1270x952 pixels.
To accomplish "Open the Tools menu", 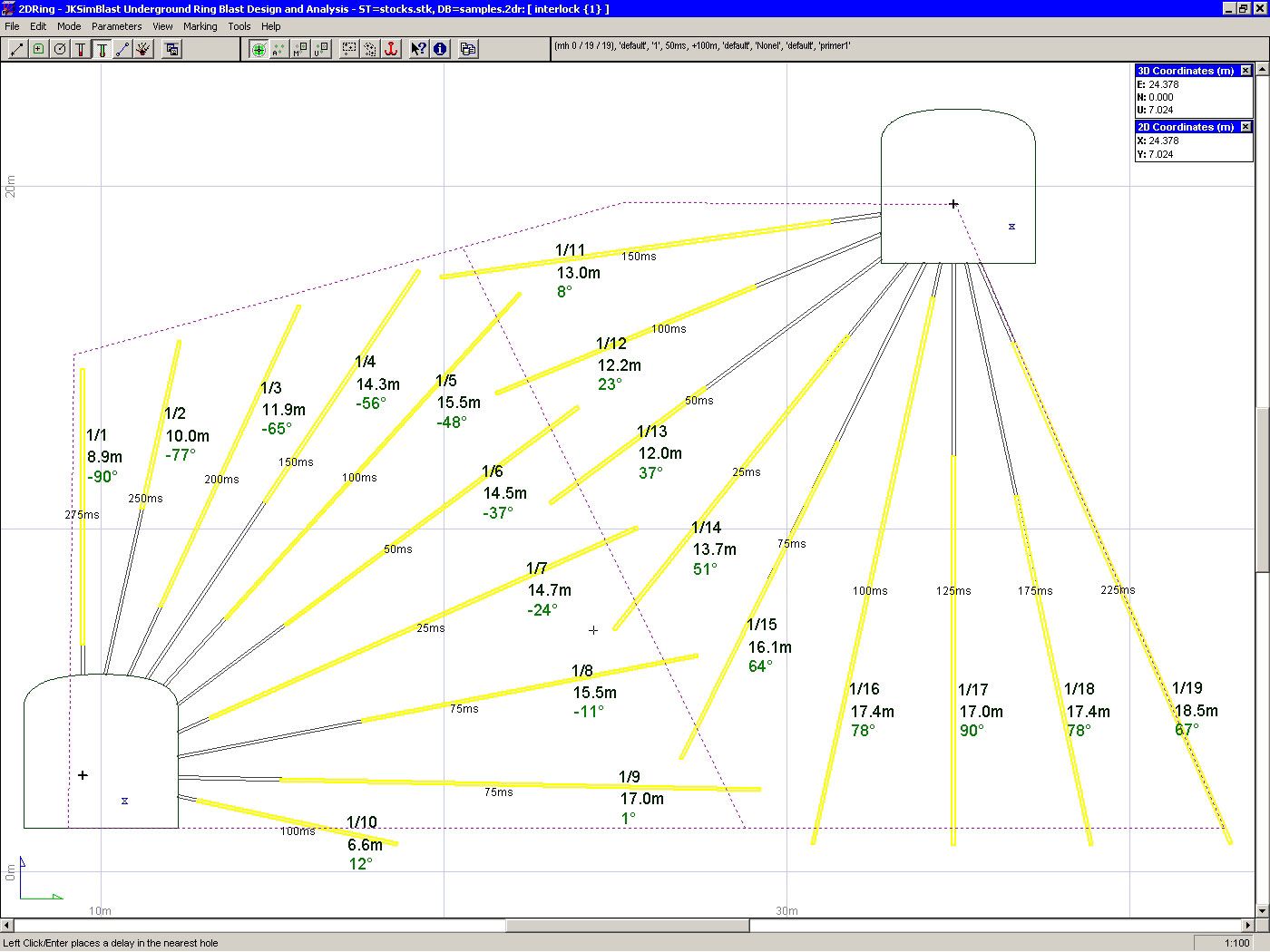I will pos(239,26).
